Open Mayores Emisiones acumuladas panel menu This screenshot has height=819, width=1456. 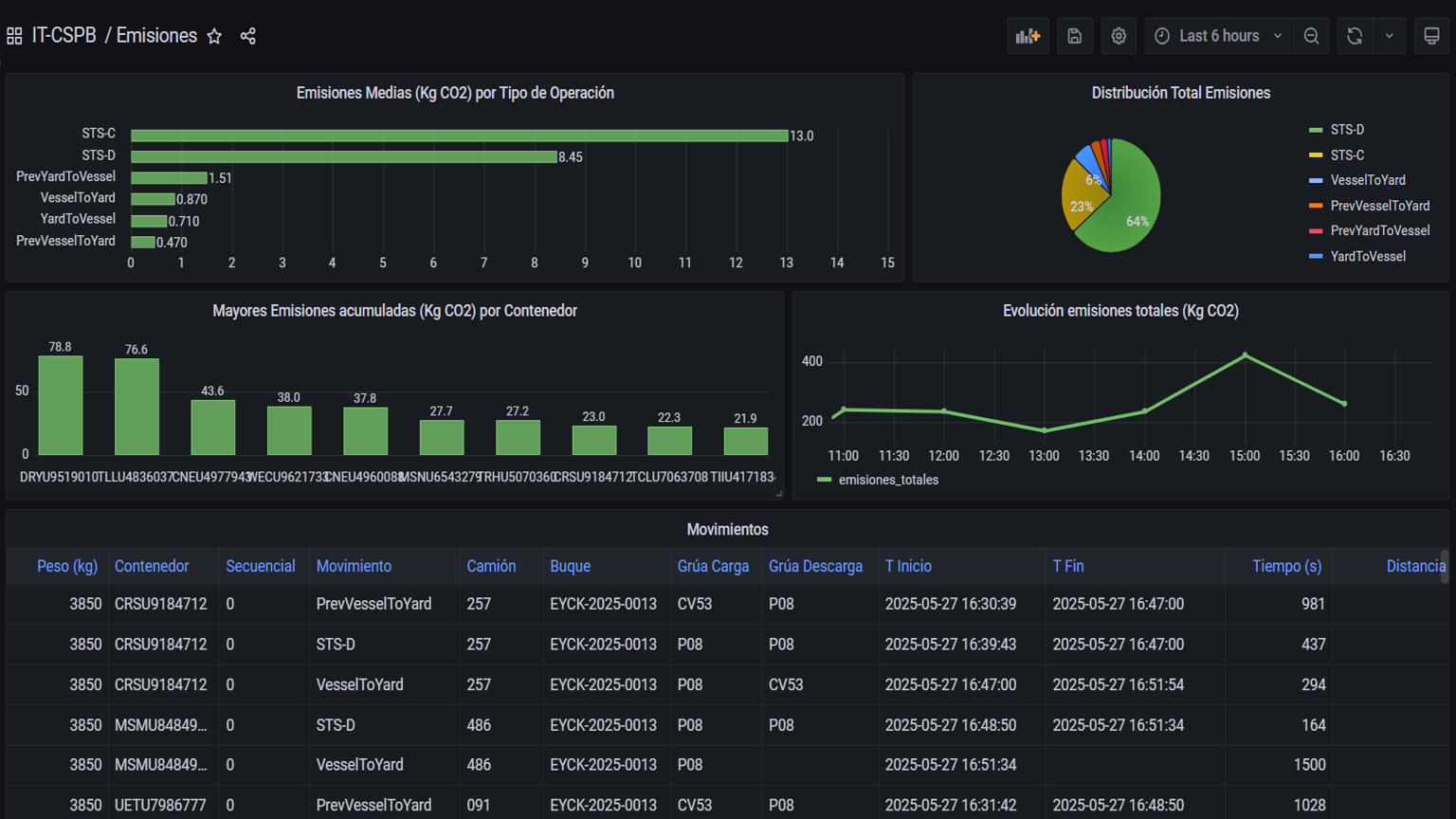pos(394,311)
